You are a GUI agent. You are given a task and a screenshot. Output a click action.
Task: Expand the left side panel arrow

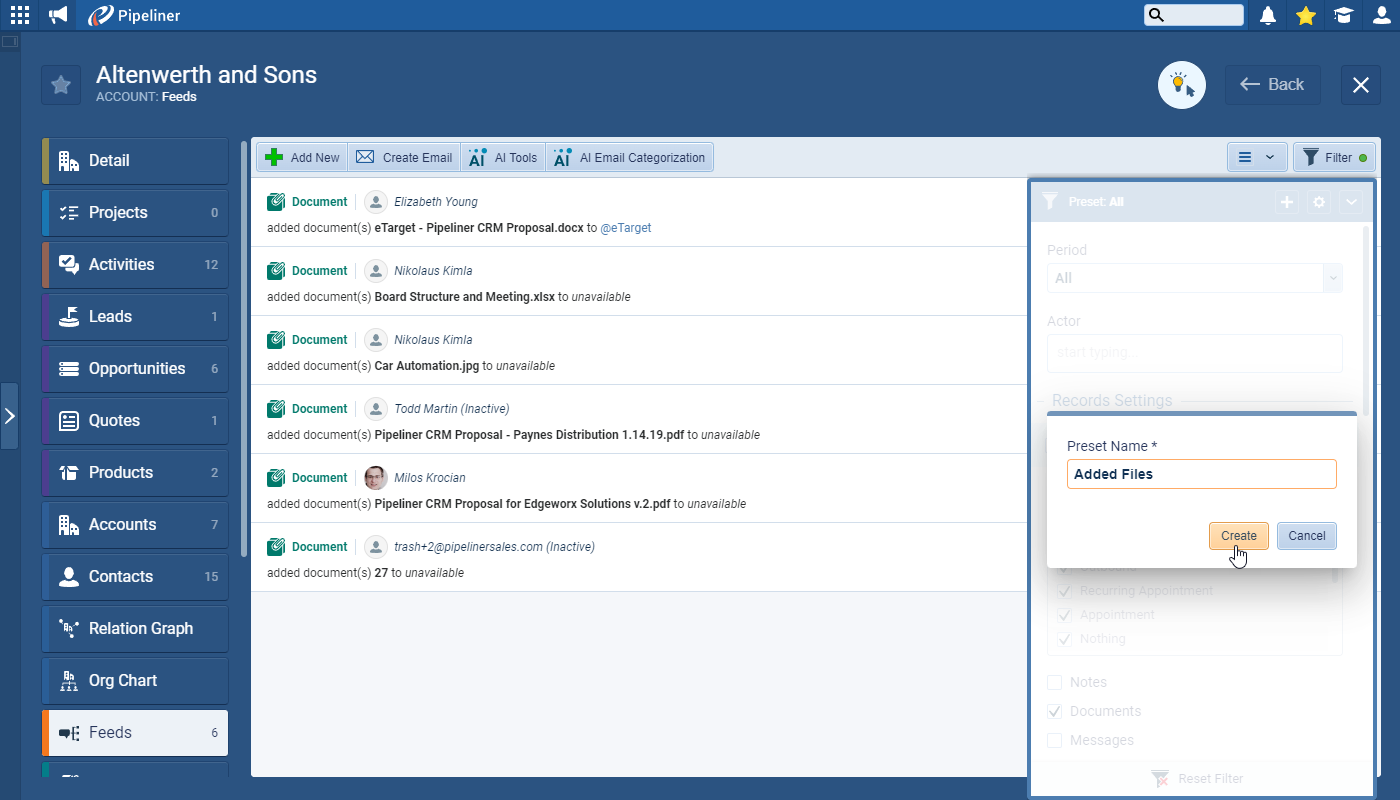point(9,416)
